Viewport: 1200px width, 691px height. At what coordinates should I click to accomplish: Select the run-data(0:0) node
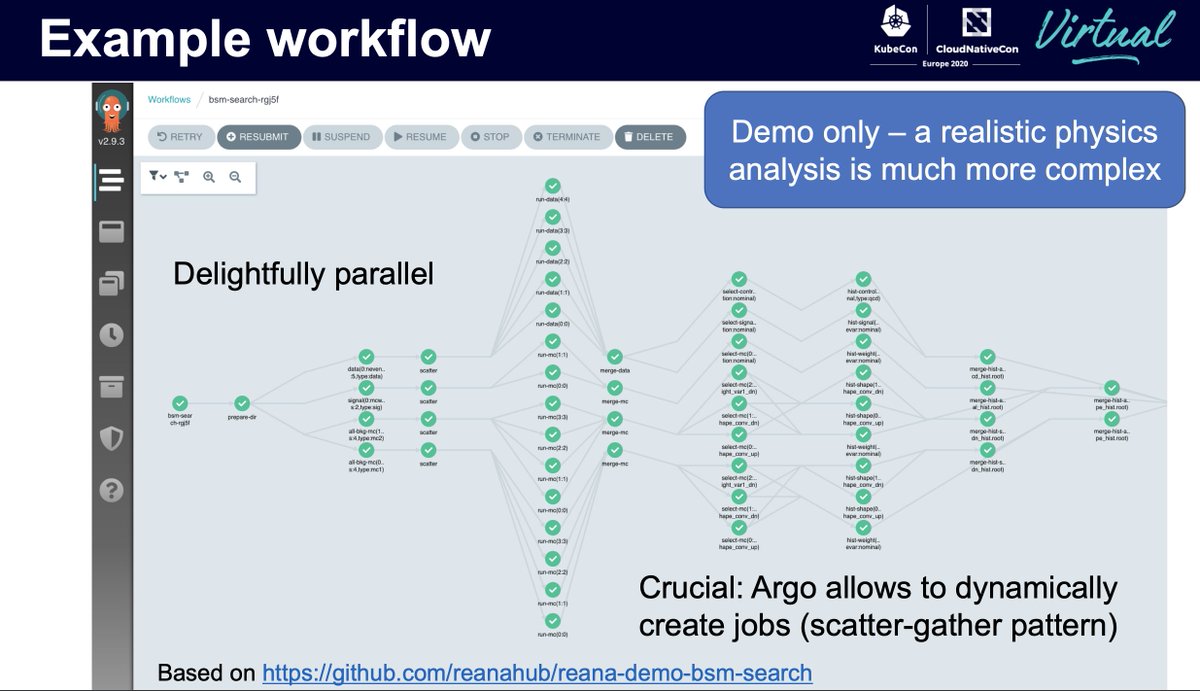[x=552, y=310]
